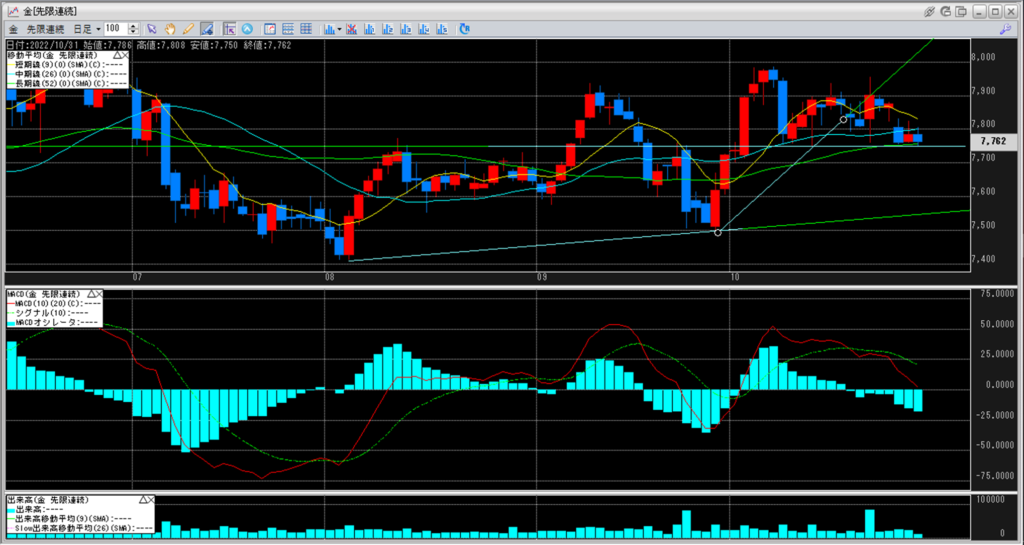
Task: Click the yellow 短期線(9) legend swatch
Action: [9, 66]
